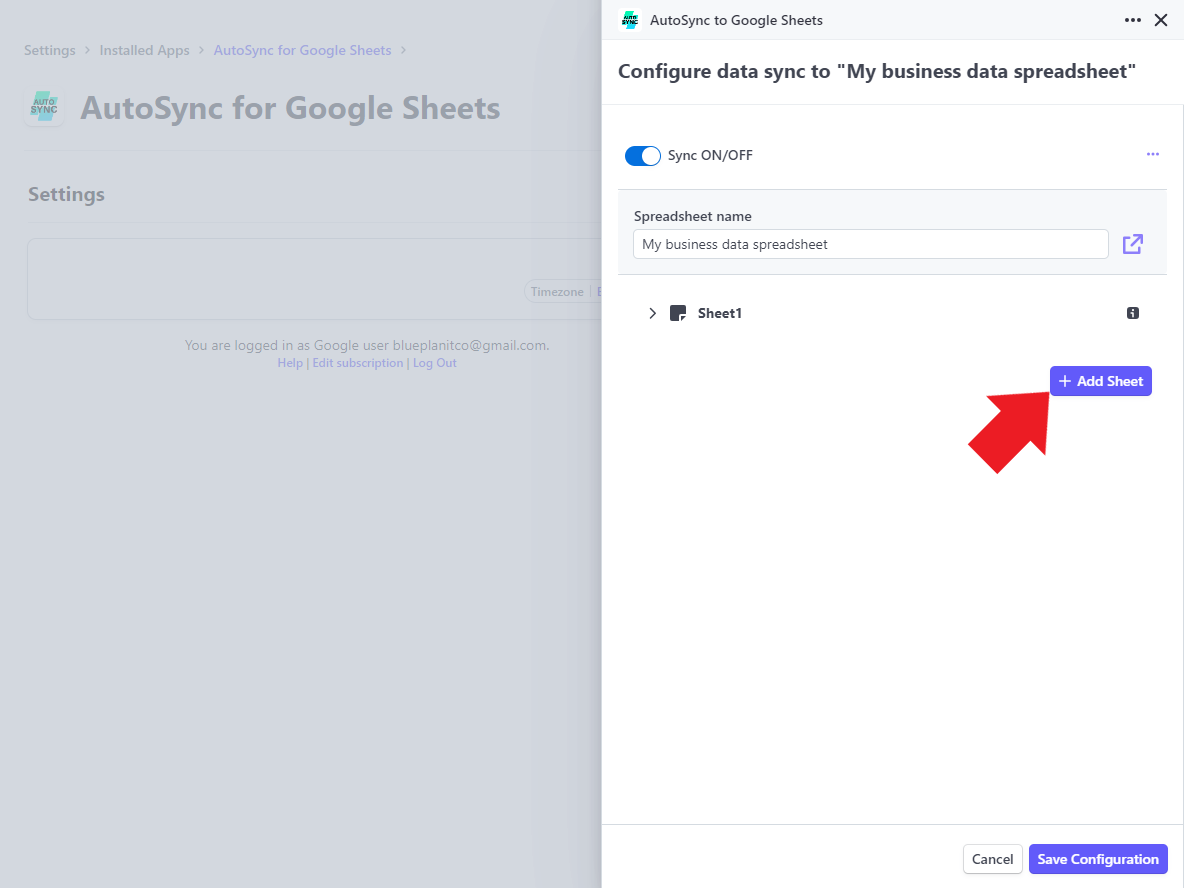Click the "AutoSync to Google Sheets" panel title
1184x888 pixels.
(736, 20)
